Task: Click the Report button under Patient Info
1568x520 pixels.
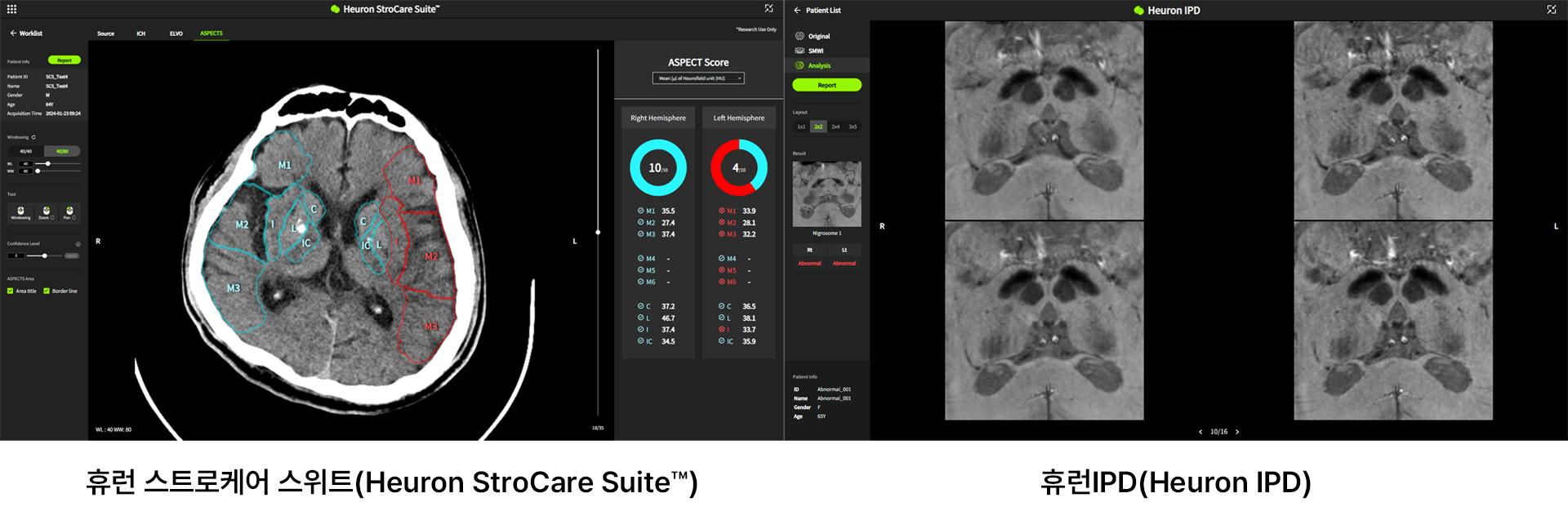Action: coord(64,60)
